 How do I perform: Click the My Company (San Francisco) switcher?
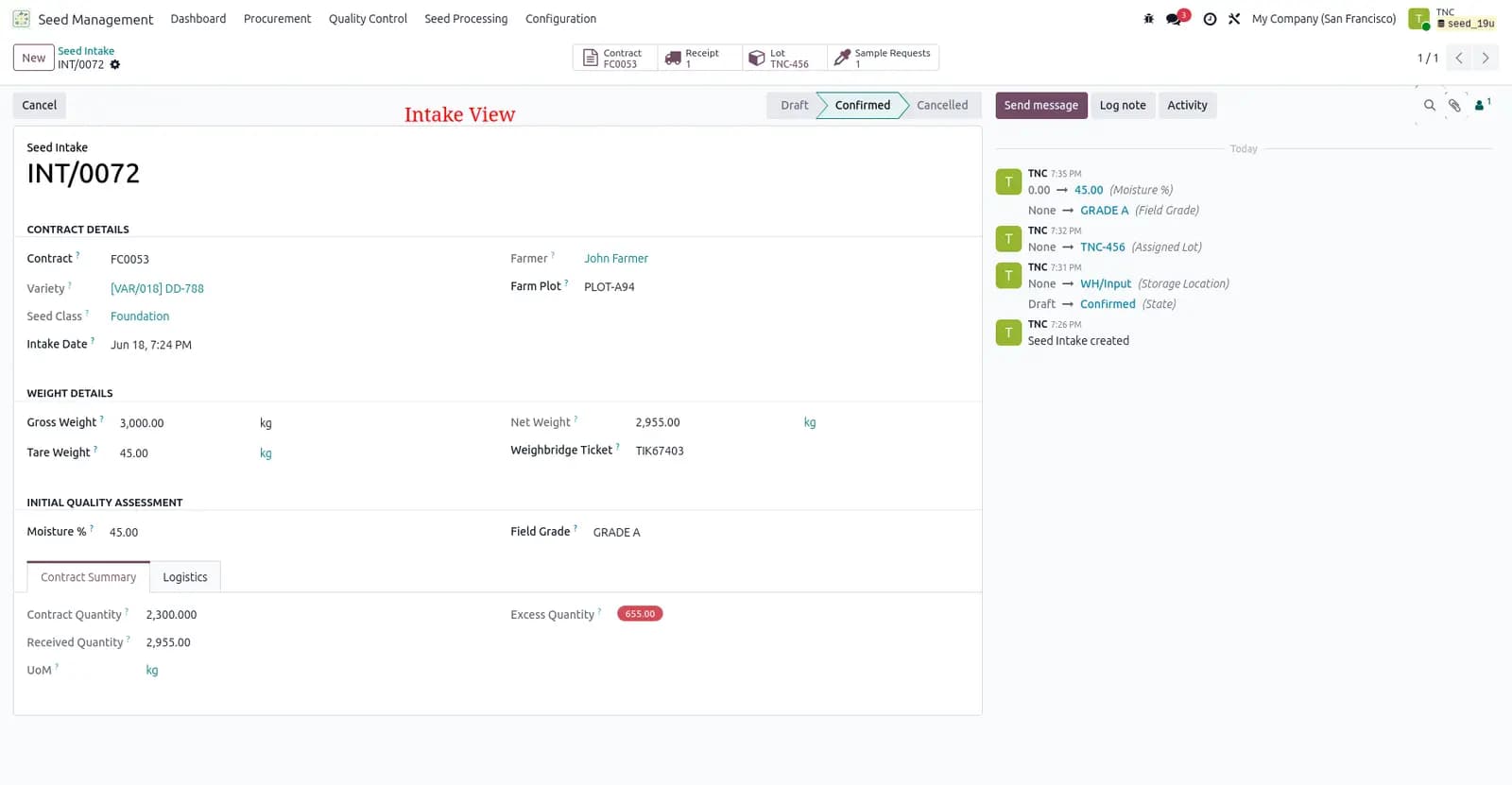tap(1323, 19)
